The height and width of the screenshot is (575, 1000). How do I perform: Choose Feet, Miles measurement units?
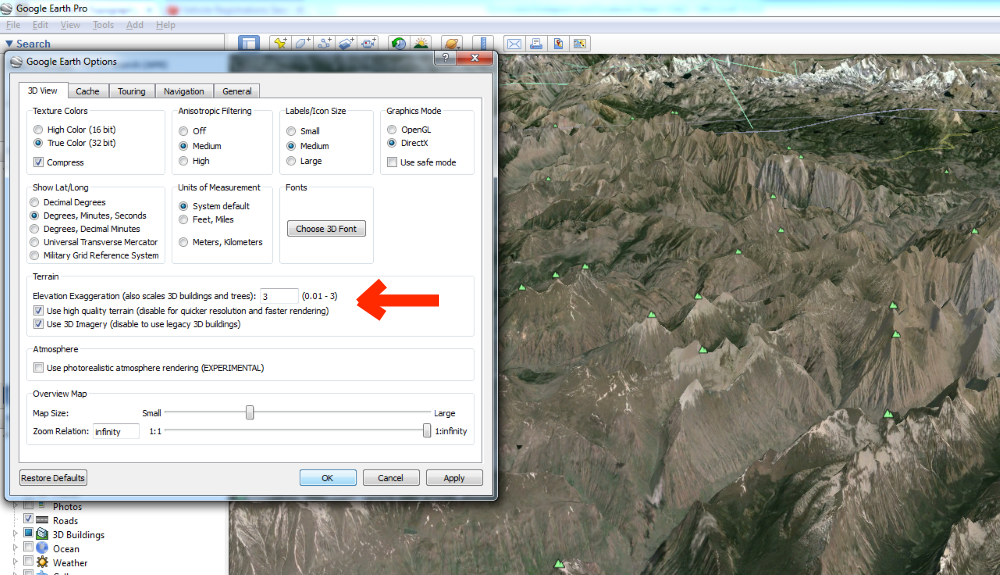[x=184, y=219]
